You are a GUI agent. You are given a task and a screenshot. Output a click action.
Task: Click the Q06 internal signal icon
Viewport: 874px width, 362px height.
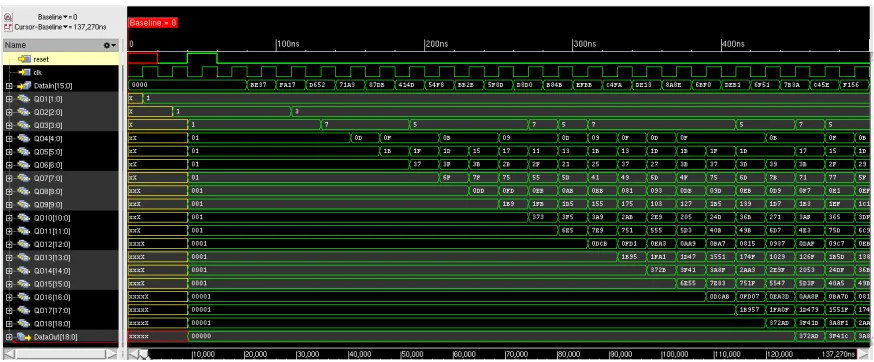pos(23,165)
